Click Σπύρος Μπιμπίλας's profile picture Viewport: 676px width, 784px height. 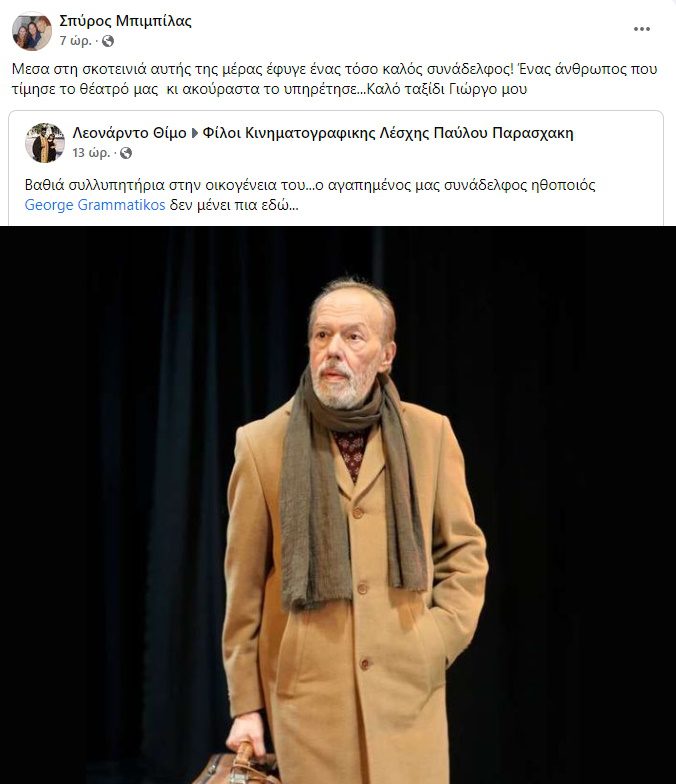click(32, 32)
